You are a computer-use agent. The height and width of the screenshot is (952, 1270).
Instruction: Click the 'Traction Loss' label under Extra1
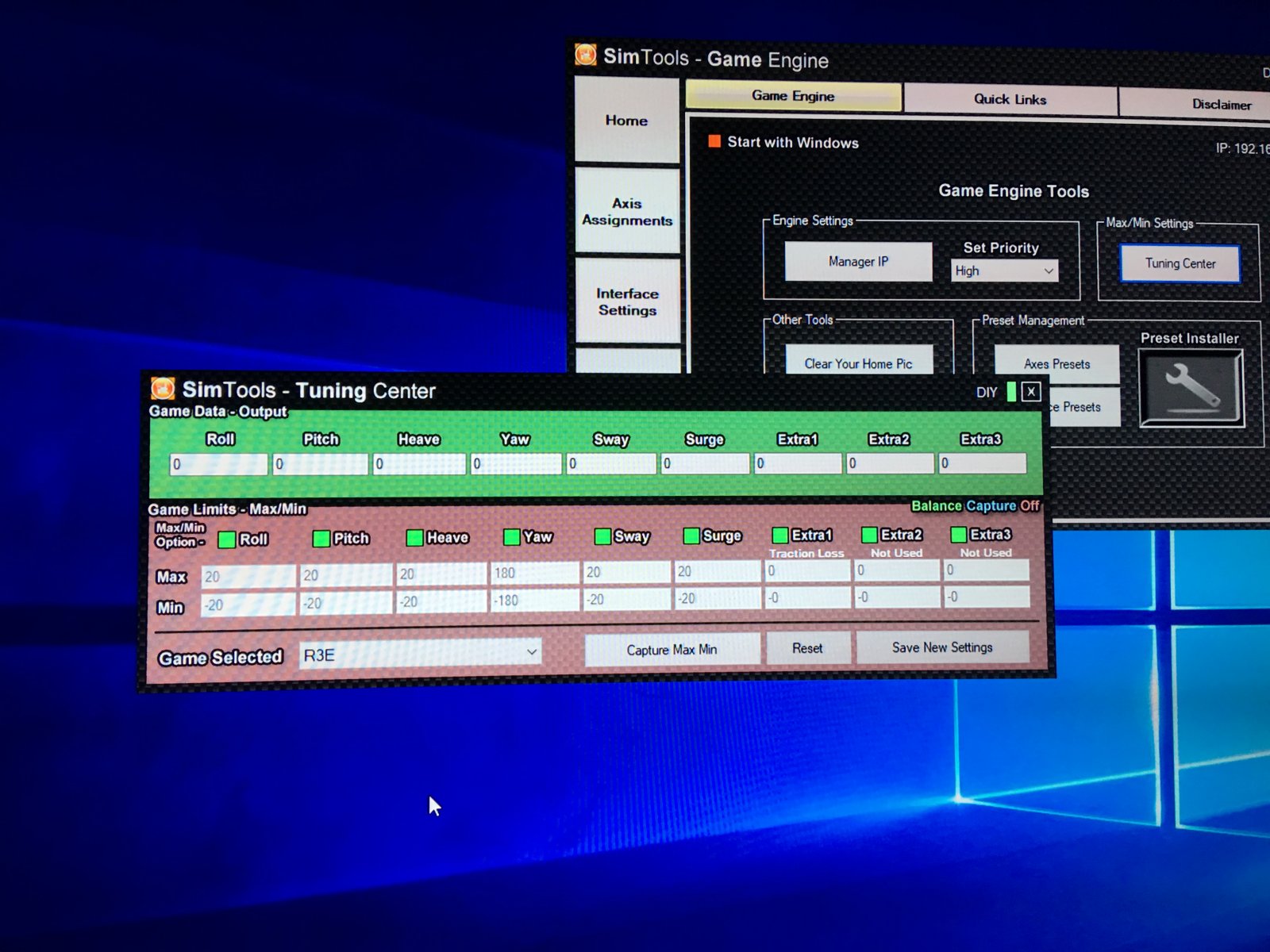[x=806, y=553]
